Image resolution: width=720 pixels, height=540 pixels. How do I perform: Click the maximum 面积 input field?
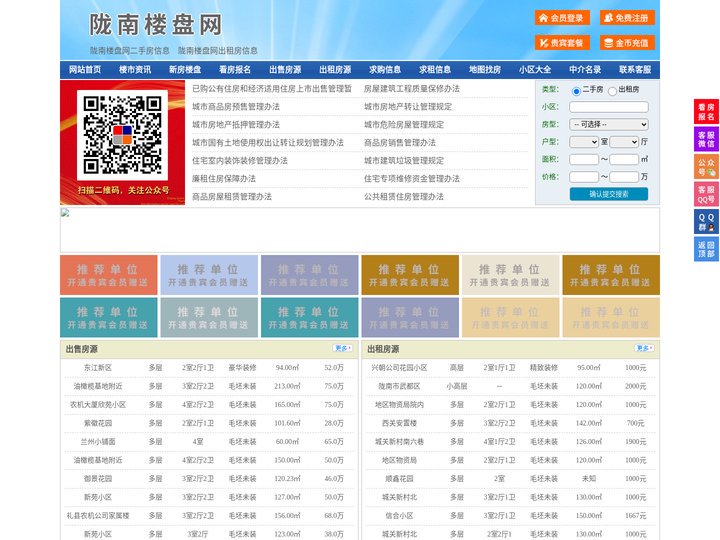coord(624,159)
